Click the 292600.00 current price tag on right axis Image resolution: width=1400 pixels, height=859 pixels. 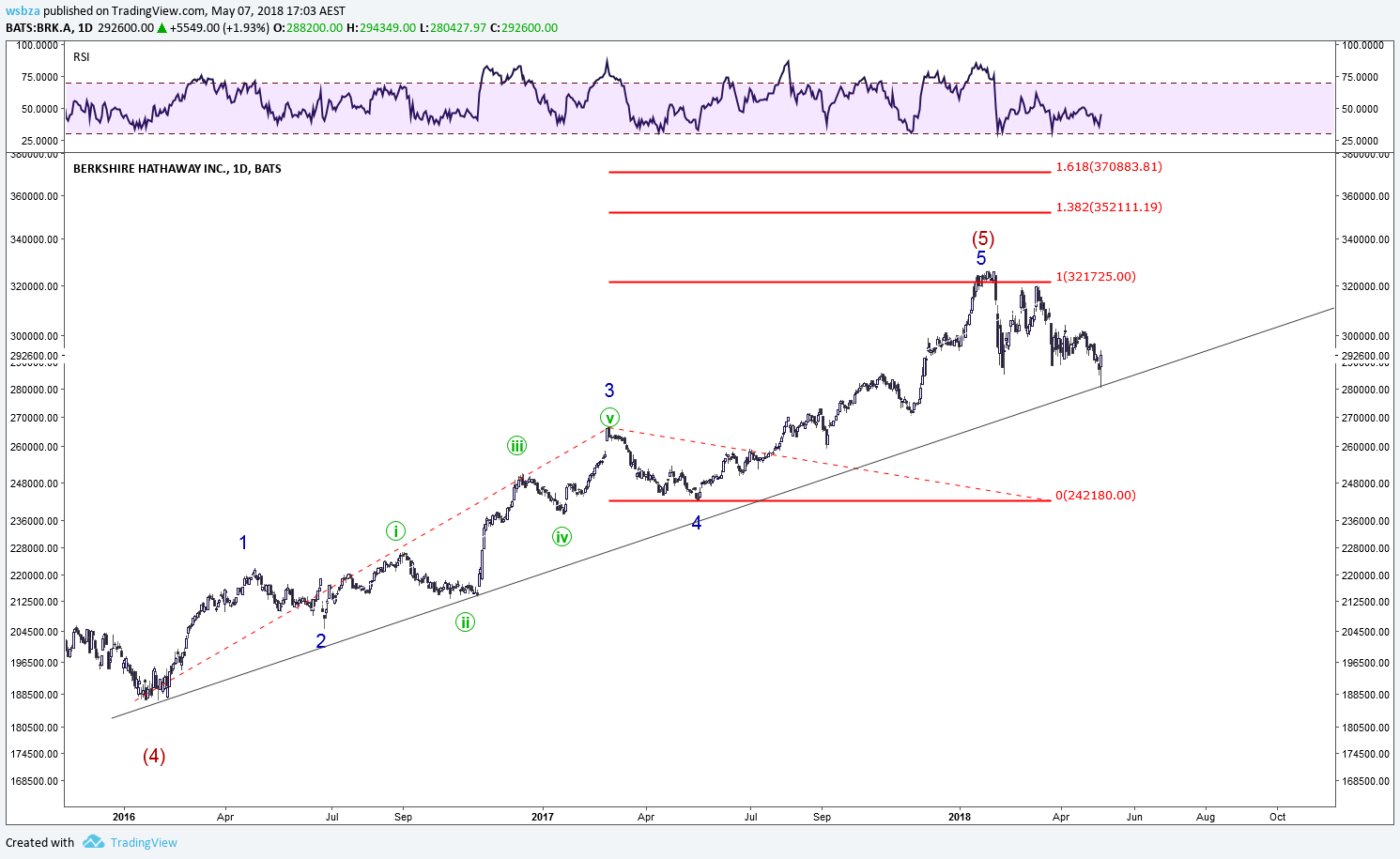coord(1363,356)
